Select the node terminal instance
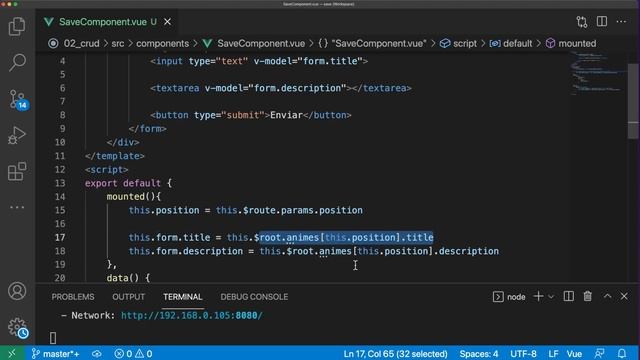640x360 pixels. point(509,297)
